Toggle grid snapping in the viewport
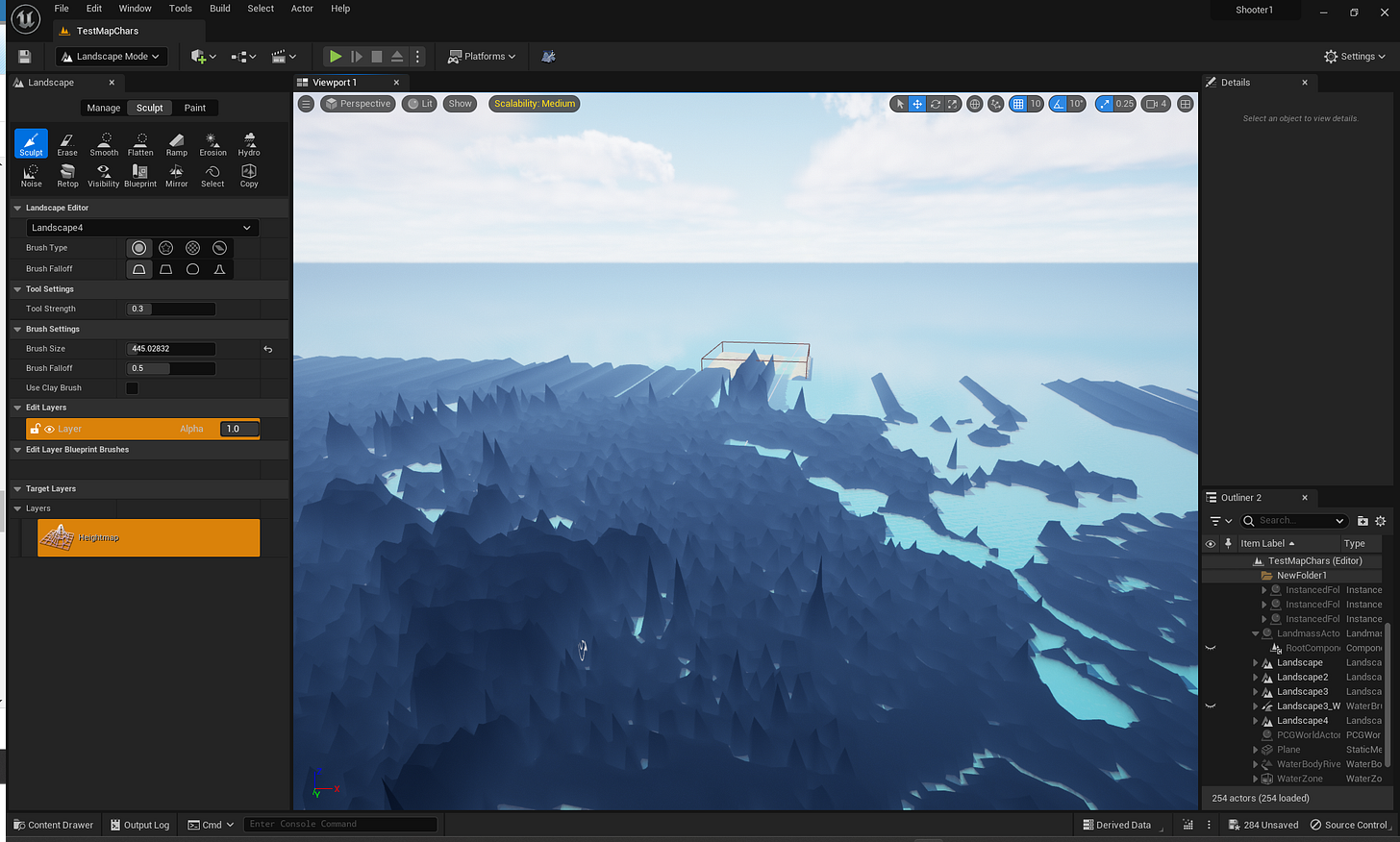The image size is (1400, 842). (1018, 104)
